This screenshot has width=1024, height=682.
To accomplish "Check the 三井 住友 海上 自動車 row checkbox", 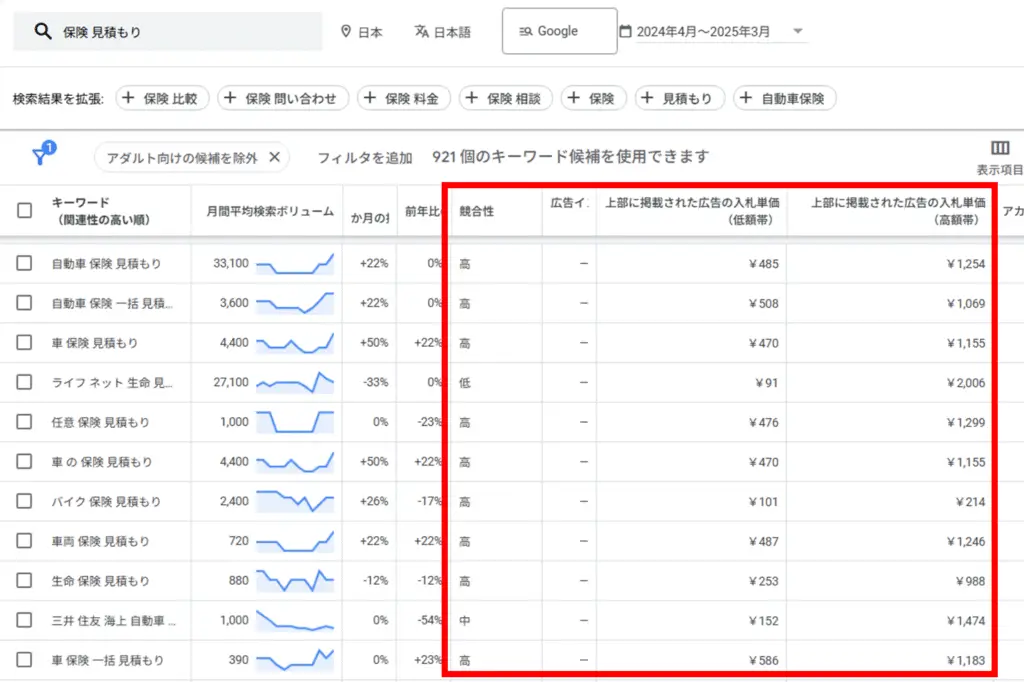I will point(24,620).
